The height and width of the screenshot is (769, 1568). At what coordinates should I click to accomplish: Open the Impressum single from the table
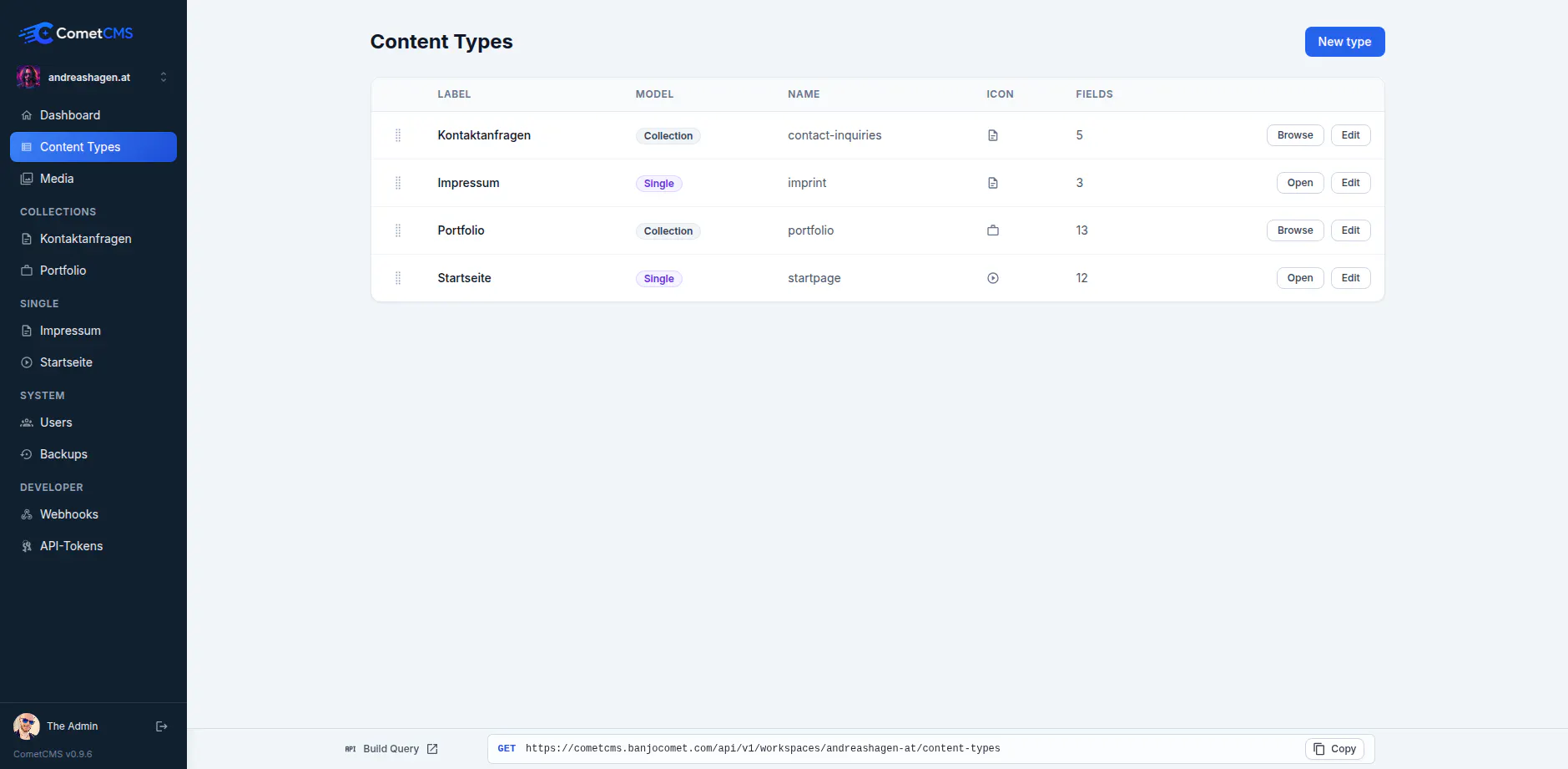tap(1300, 183)
